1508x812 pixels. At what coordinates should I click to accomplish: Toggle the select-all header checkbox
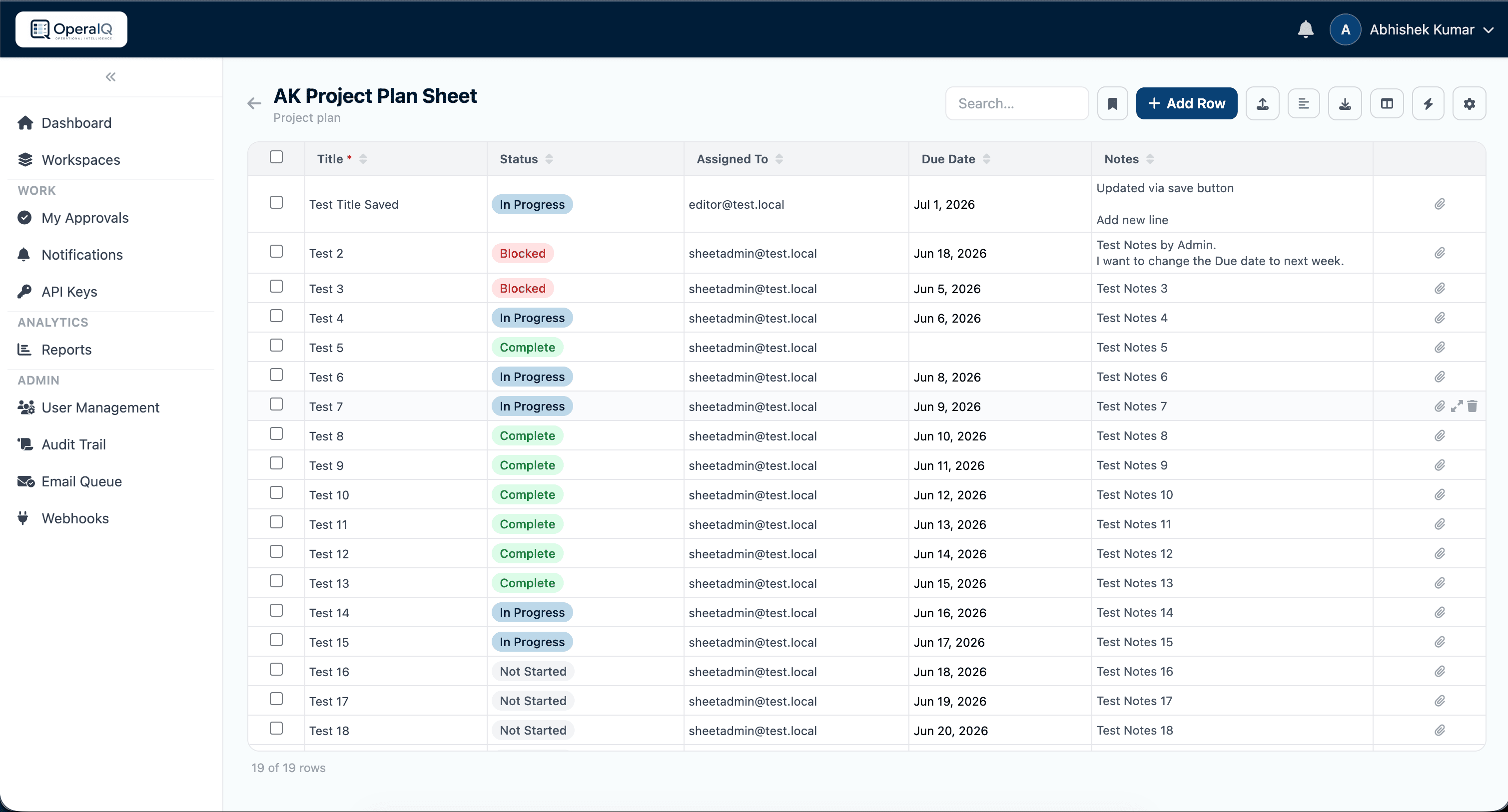coord(276,157)
